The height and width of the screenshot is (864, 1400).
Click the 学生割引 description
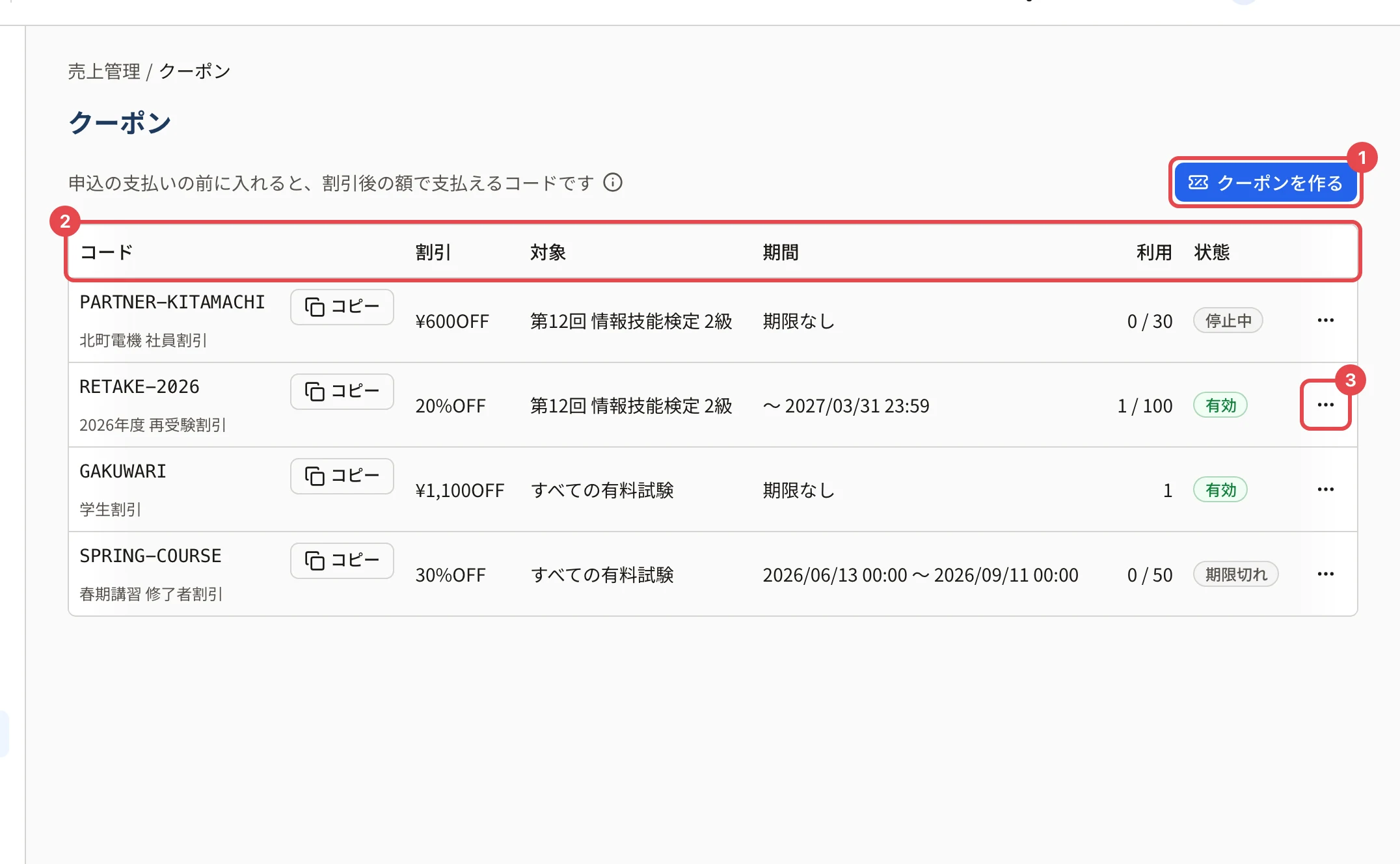point(110,509)
